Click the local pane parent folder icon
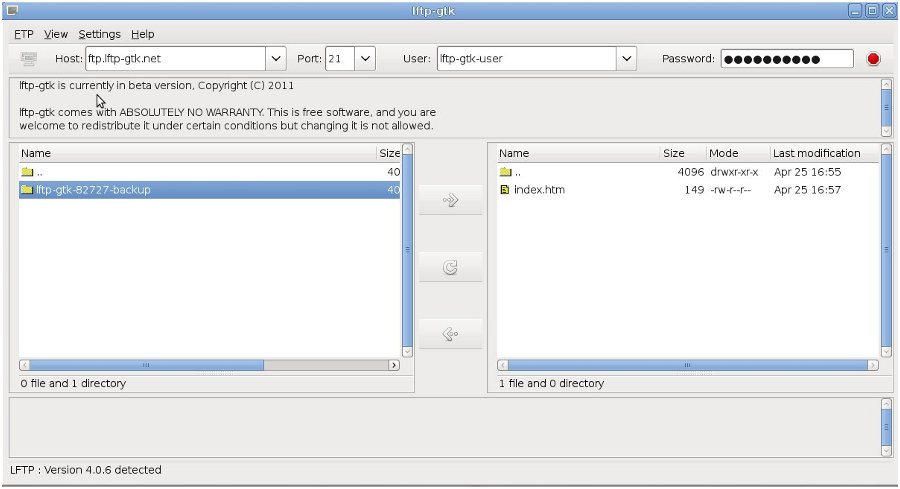 pos(27,172)
